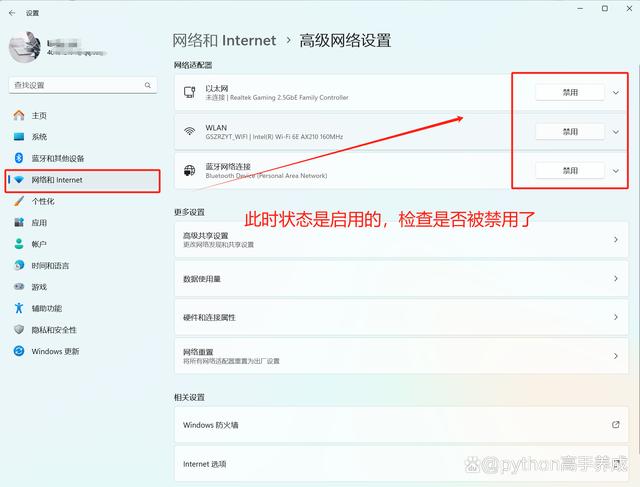Viewport: 640px width, 487px height.
Task: Select 网络和 Internet in the sidebar
Action: (x=83, y=180)
